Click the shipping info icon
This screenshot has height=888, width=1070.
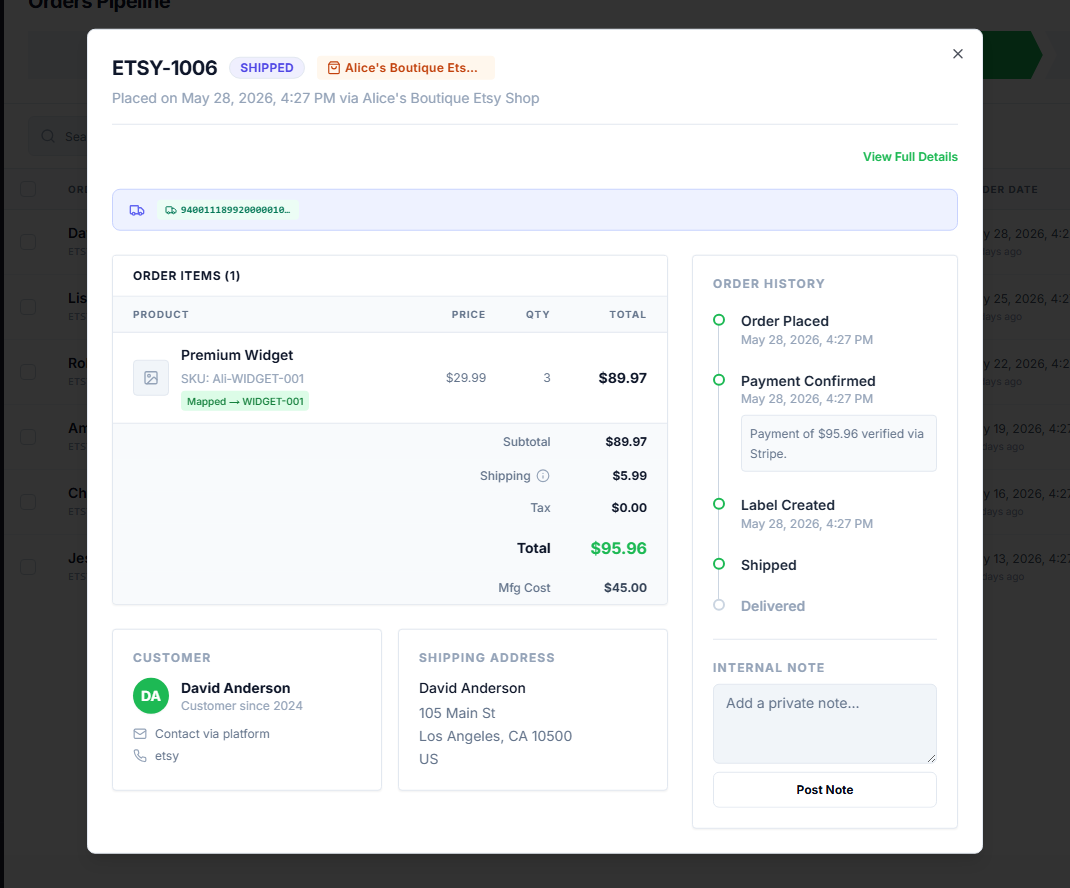pyautogui.click(x=543, y=476)
